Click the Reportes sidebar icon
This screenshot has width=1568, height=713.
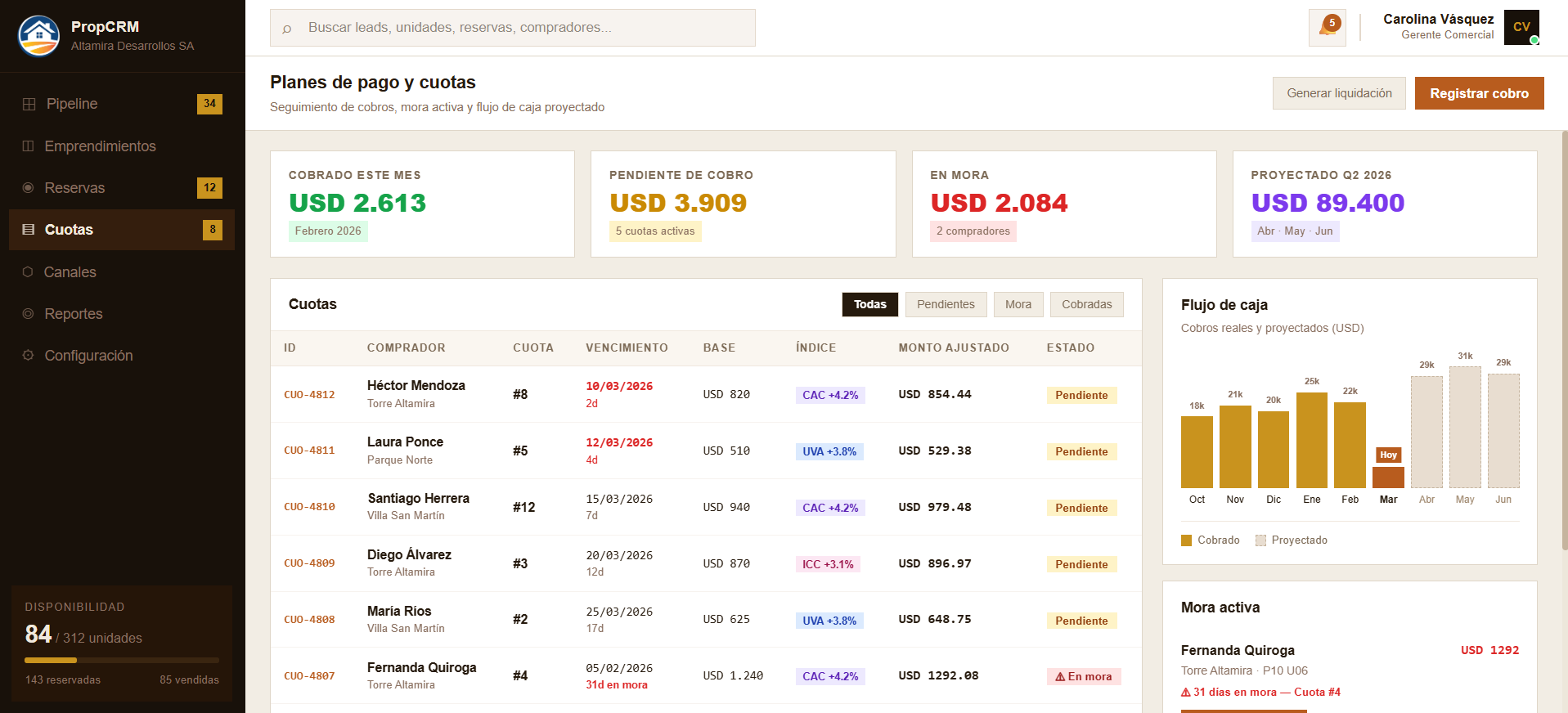pos(28,313)
